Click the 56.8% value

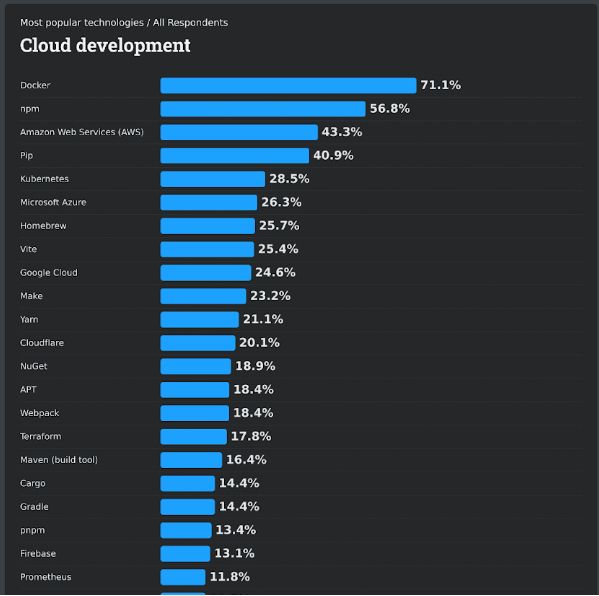390,109
